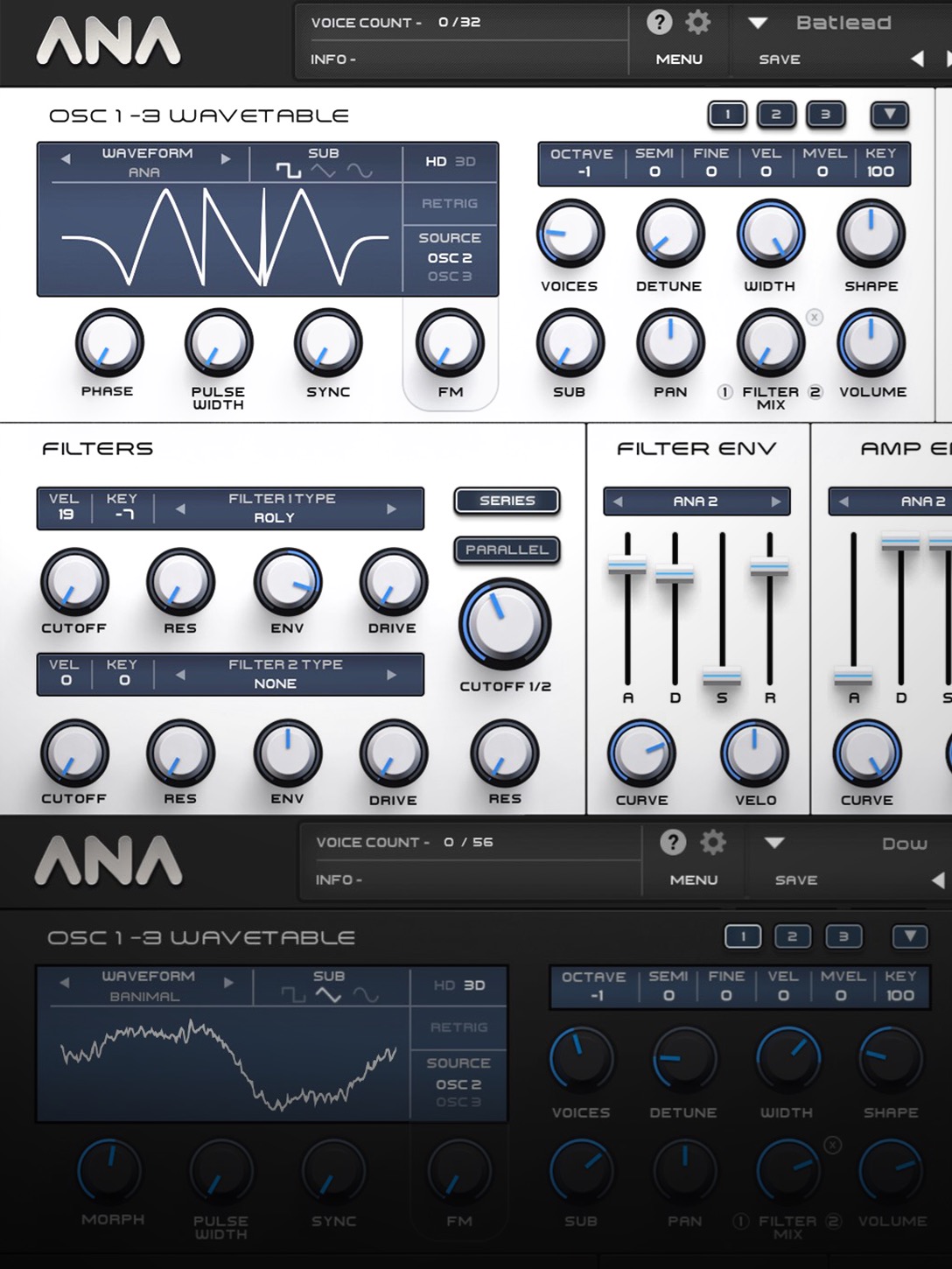952x1269 pixels.
Task: Previous Filter 2 type arrow
Action: pos(180,675)
